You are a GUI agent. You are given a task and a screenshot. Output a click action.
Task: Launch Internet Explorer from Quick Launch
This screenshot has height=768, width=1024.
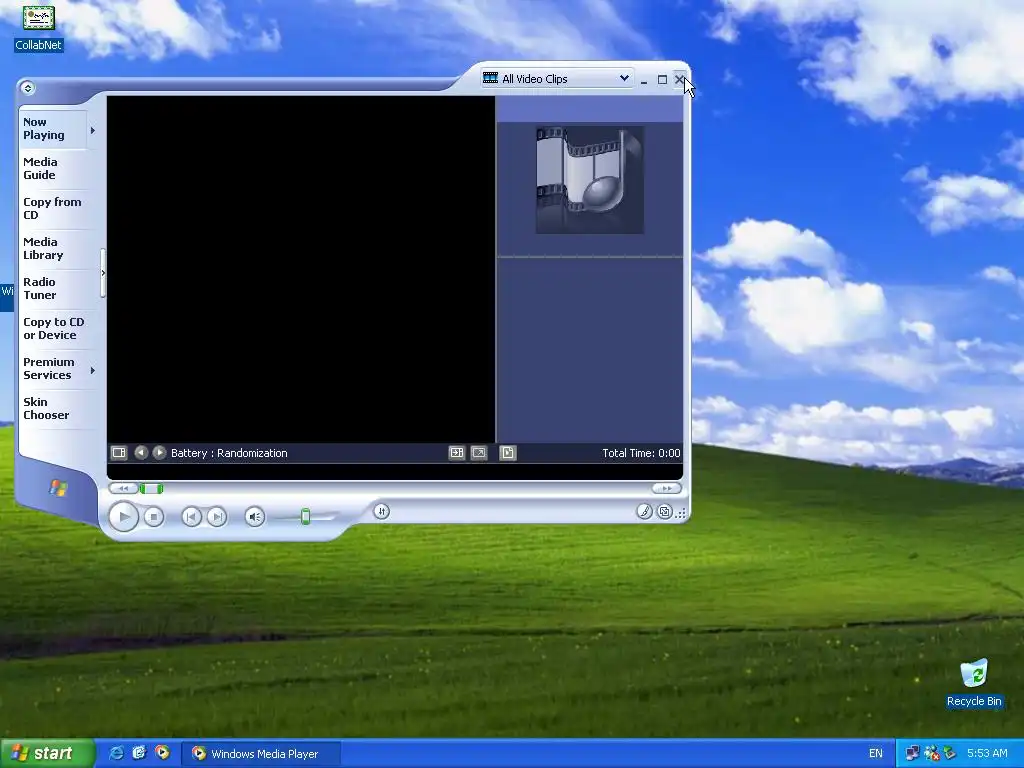[116, 753]
